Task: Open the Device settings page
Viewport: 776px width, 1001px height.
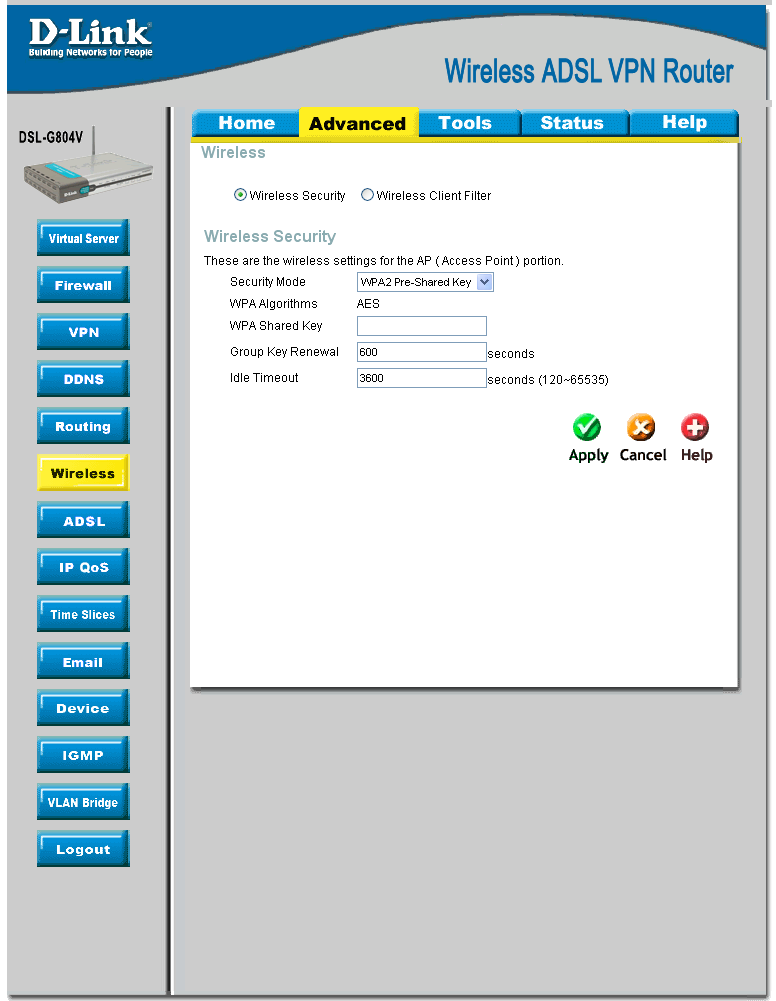Action: click(x=84, y=708)
